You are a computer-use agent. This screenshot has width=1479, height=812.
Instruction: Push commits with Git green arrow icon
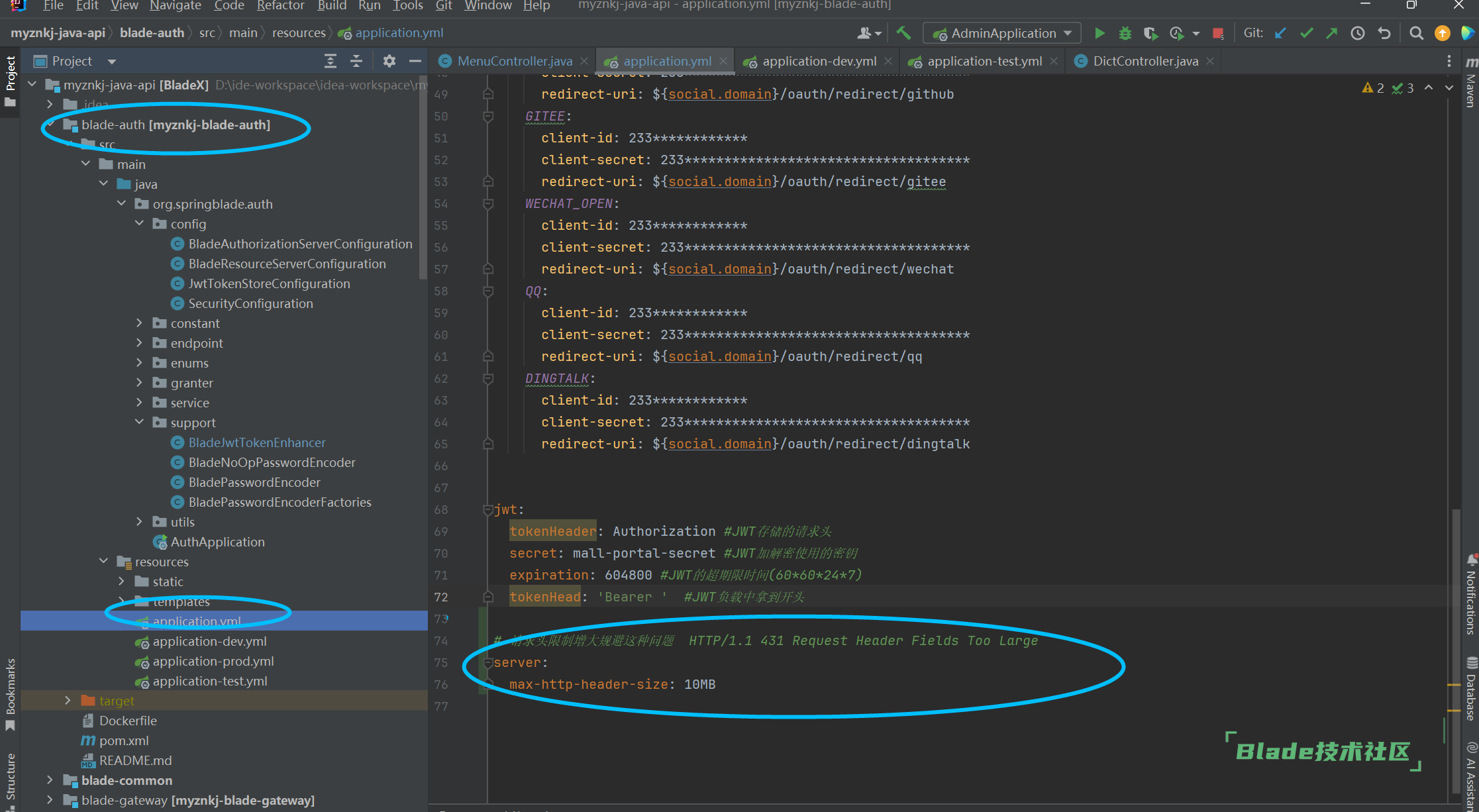(1331, 33)
